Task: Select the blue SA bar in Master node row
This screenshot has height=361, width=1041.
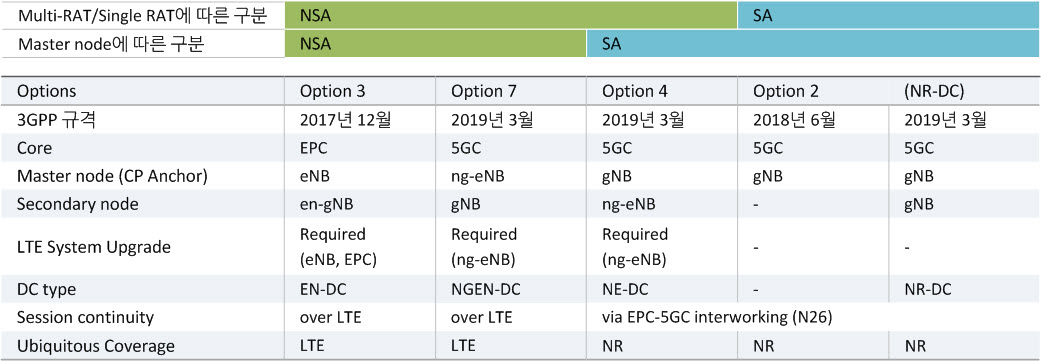Action: pos(814,44)
